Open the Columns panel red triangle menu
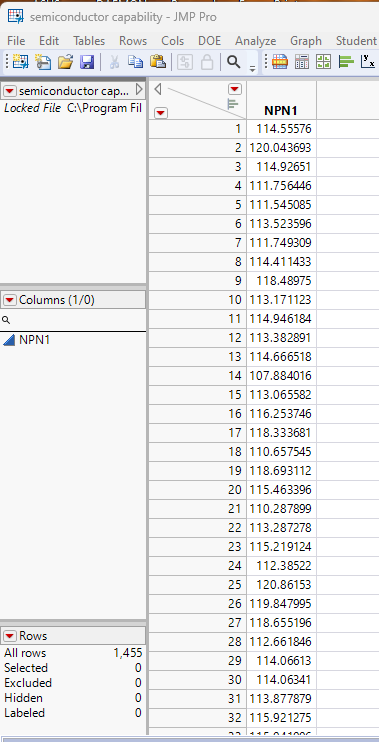The width and height of the screenshot is (379, 742). tap(10, 300)
